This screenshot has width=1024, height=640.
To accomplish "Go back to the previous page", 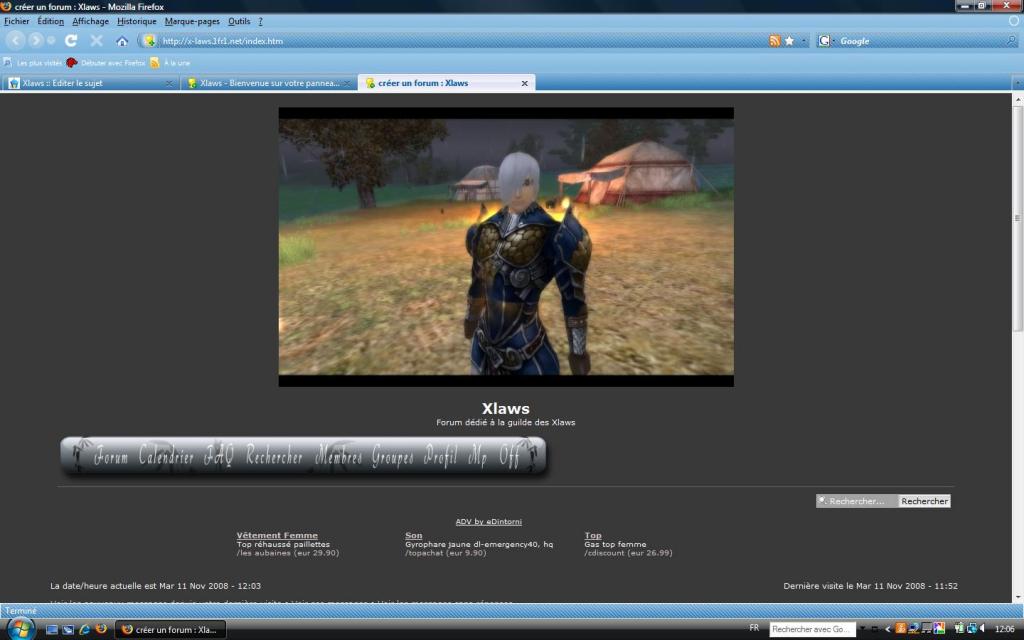I will click(x=15, y=40).
